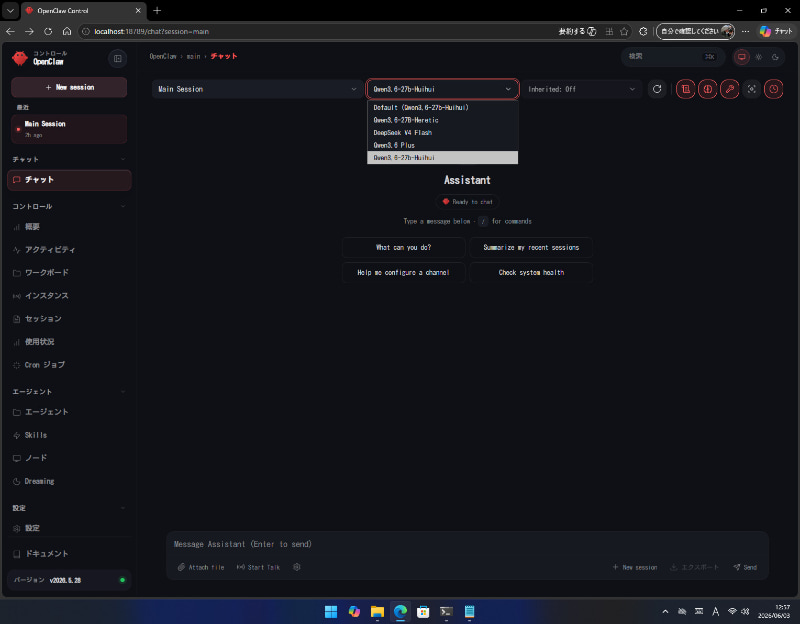The image size is (800, 624).
Task: Open Skills page
Action: [x=69, y=435]
